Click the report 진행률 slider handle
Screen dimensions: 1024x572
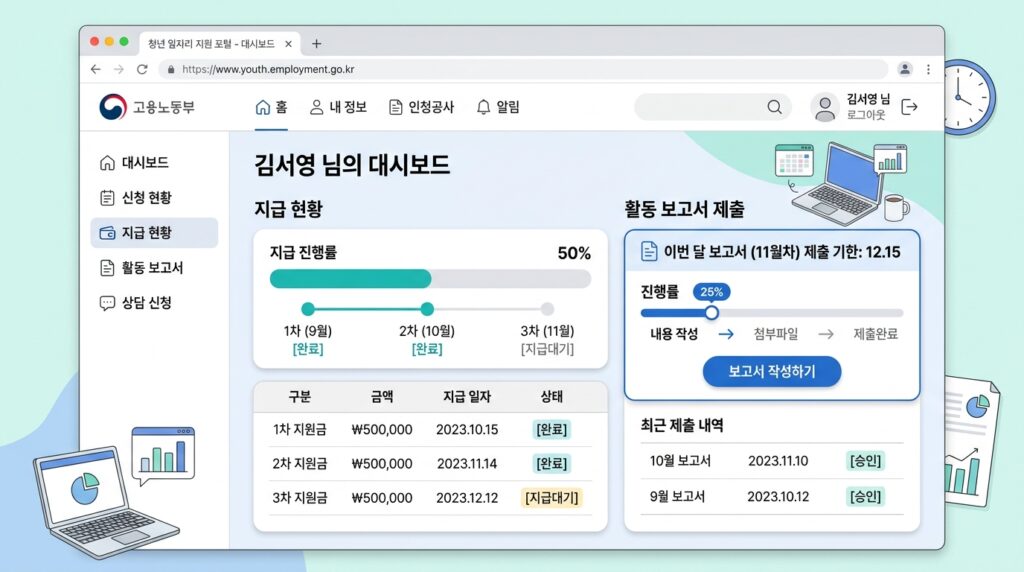[712, 313]
